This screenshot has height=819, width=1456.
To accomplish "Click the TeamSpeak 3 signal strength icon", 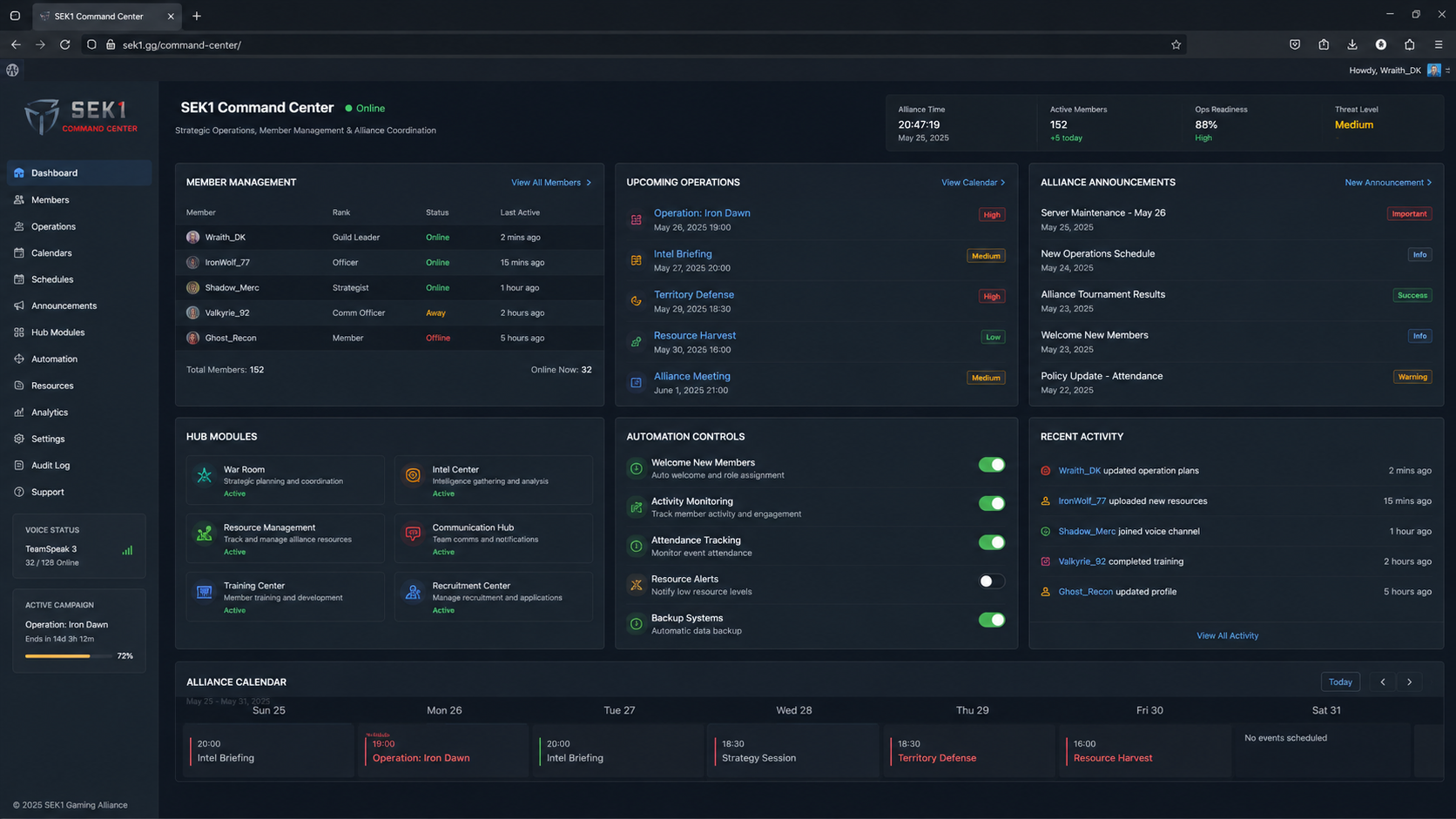I will pos(127,550).
